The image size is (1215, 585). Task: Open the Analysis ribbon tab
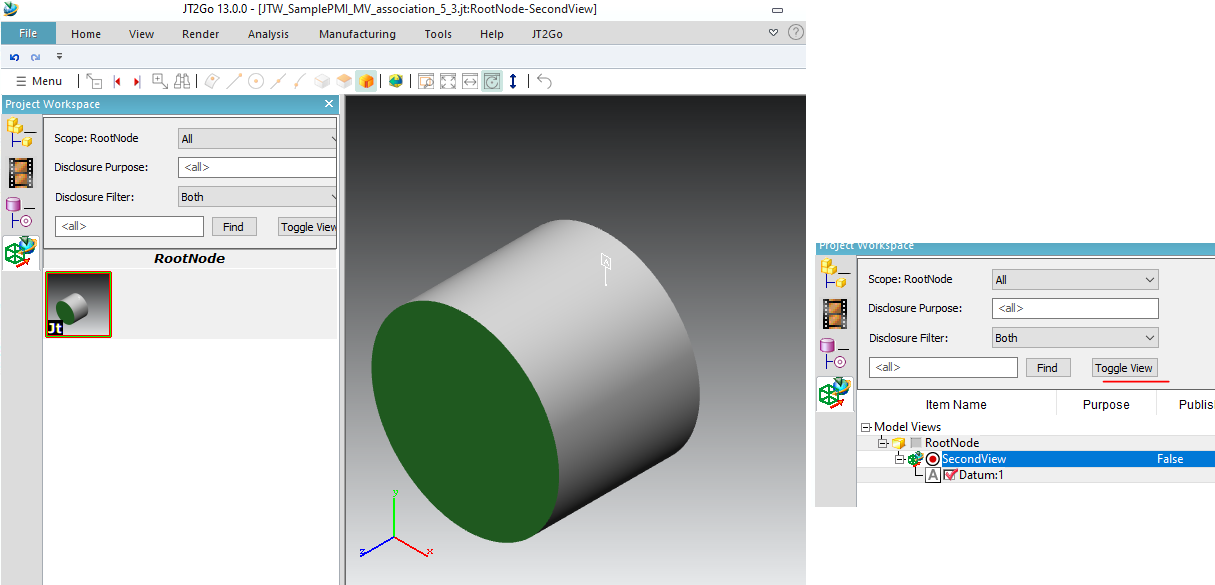[269, 34]
